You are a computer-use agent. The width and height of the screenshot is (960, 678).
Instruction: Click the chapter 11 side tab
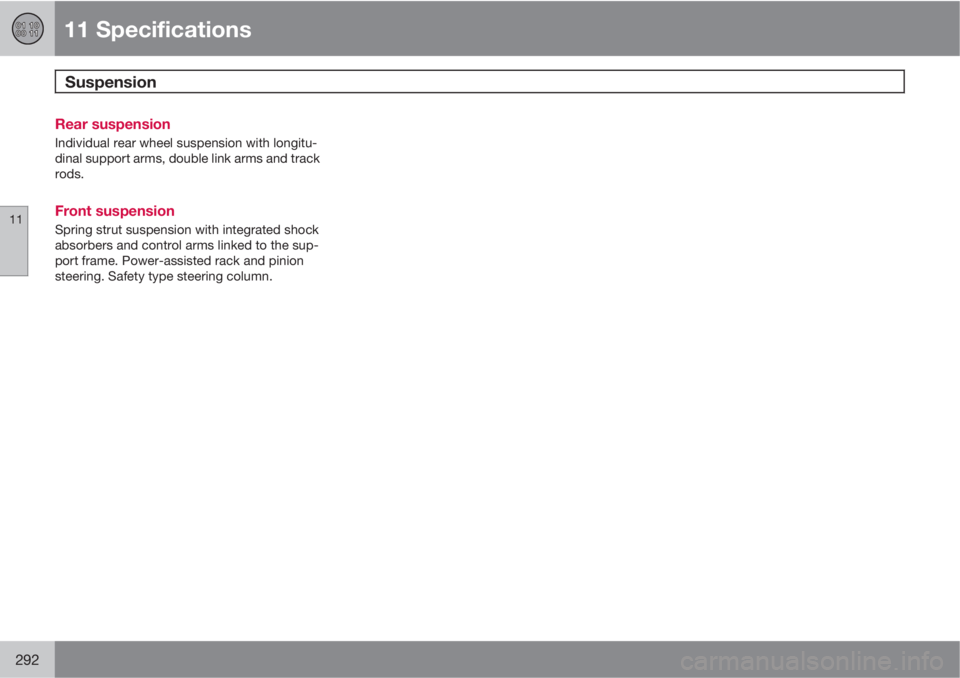tap(14, 241)
